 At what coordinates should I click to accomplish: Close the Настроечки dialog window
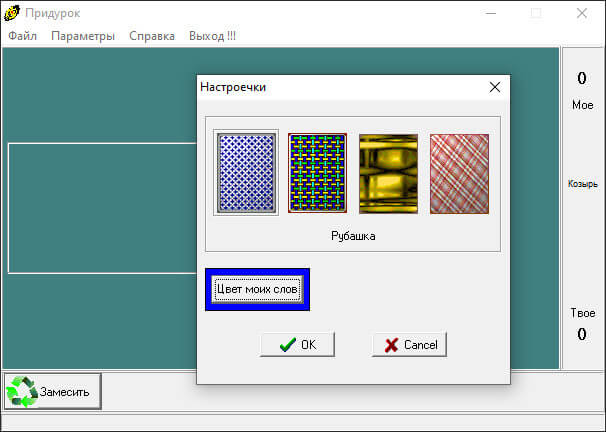tap(495, 87)
